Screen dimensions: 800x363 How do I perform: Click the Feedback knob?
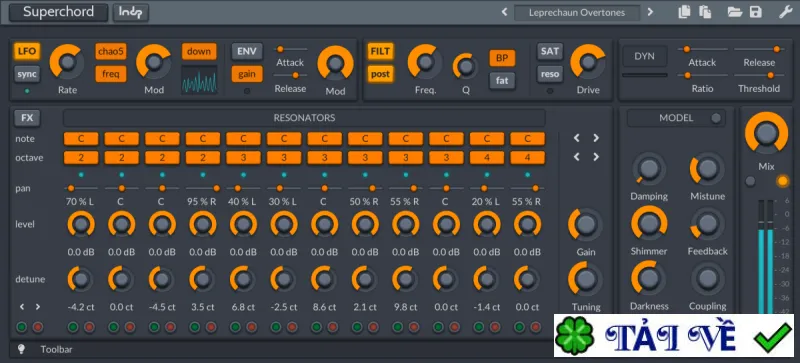707,224
